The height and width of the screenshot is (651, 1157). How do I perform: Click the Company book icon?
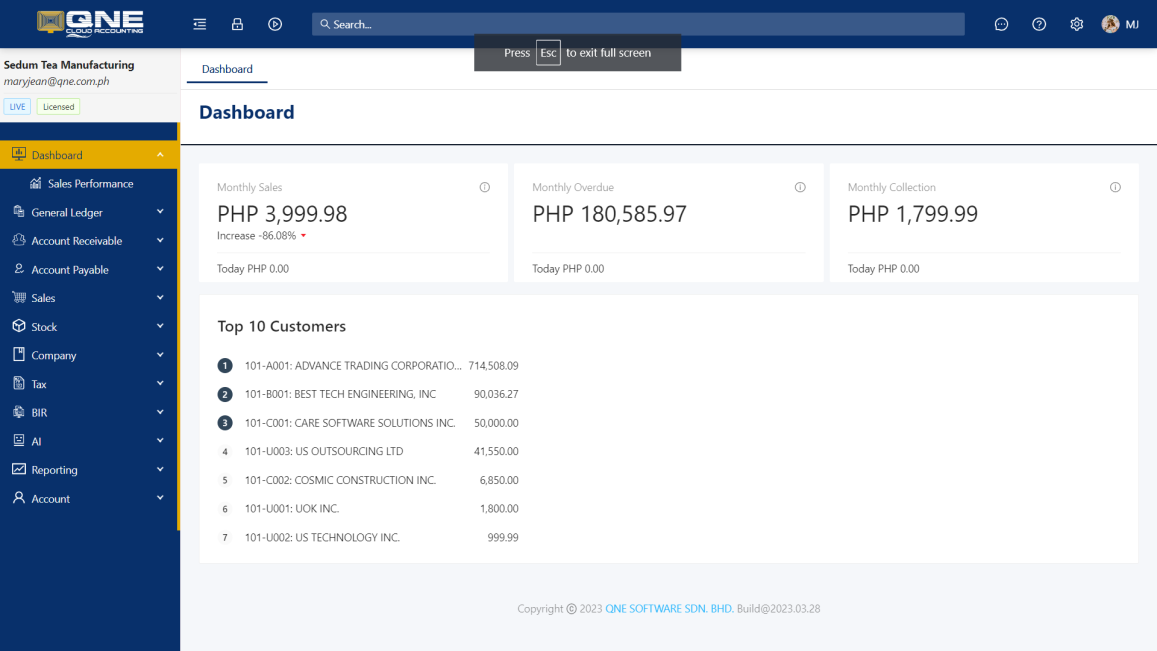coord(18,355)
